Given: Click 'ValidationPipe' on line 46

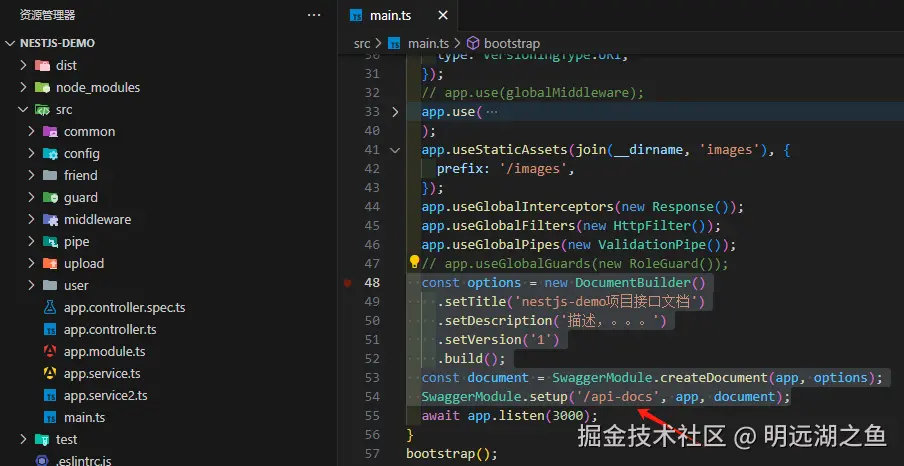Looking at the screenshot, I should click(x=651, y=245).
